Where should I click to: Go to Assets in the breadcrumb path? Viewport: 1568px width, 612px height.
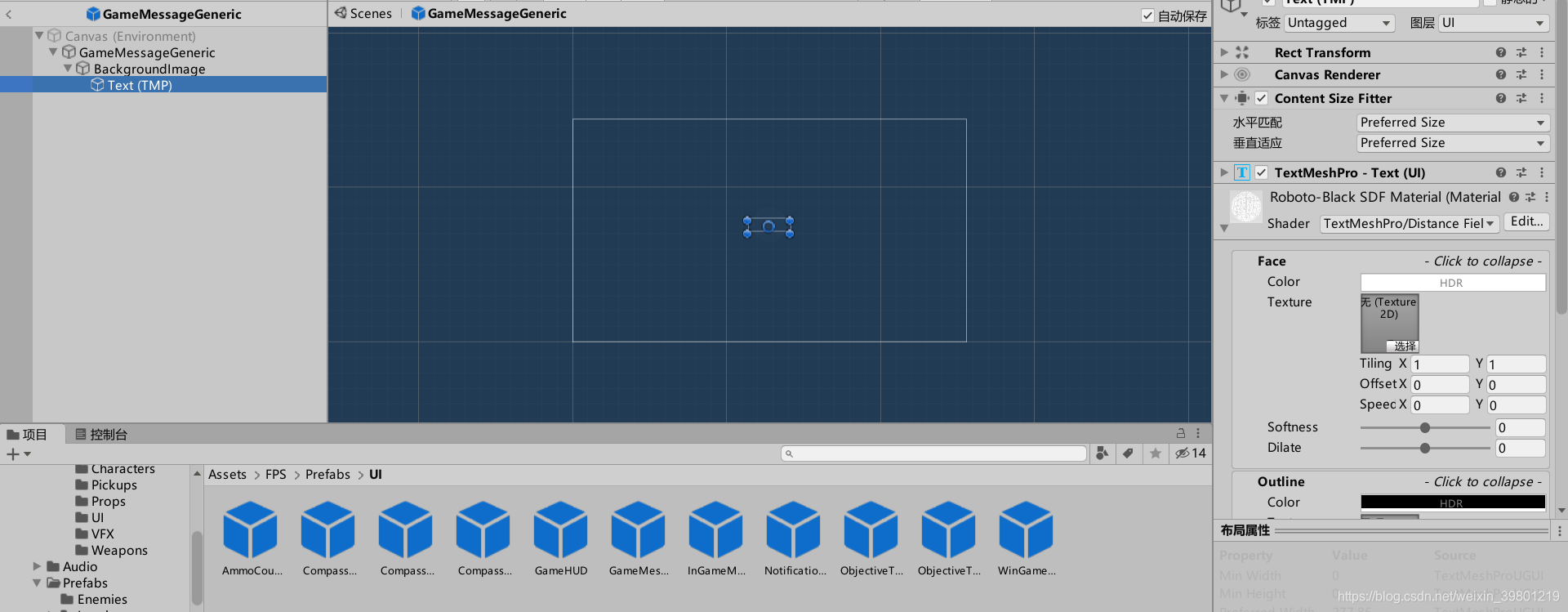click(227, 474)
